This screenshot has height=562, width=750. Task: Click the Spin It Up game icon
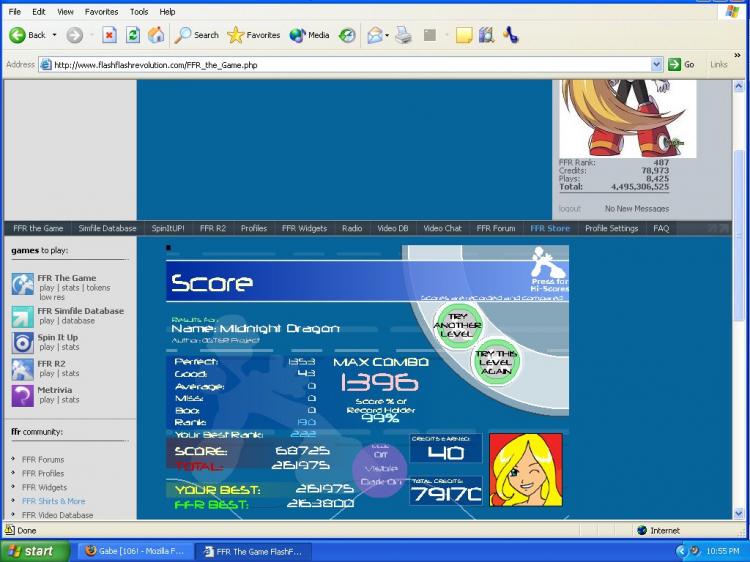[22, 342]
